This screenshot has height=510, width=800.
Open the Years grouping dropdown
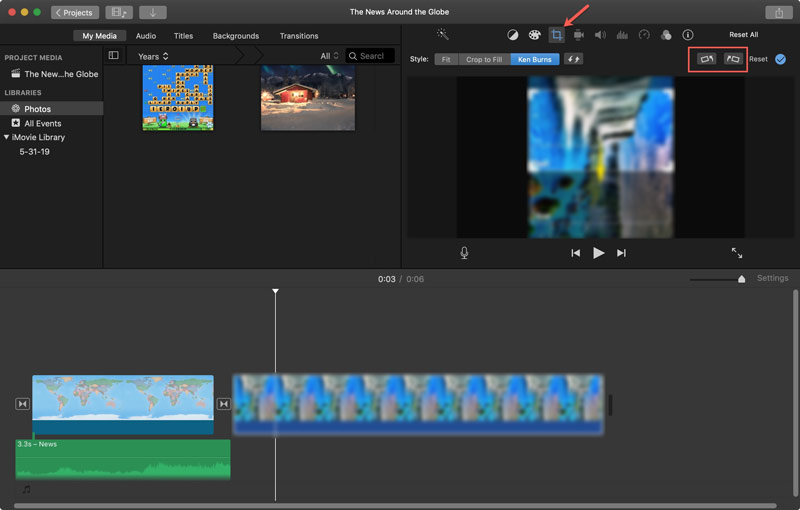[153, 56]
